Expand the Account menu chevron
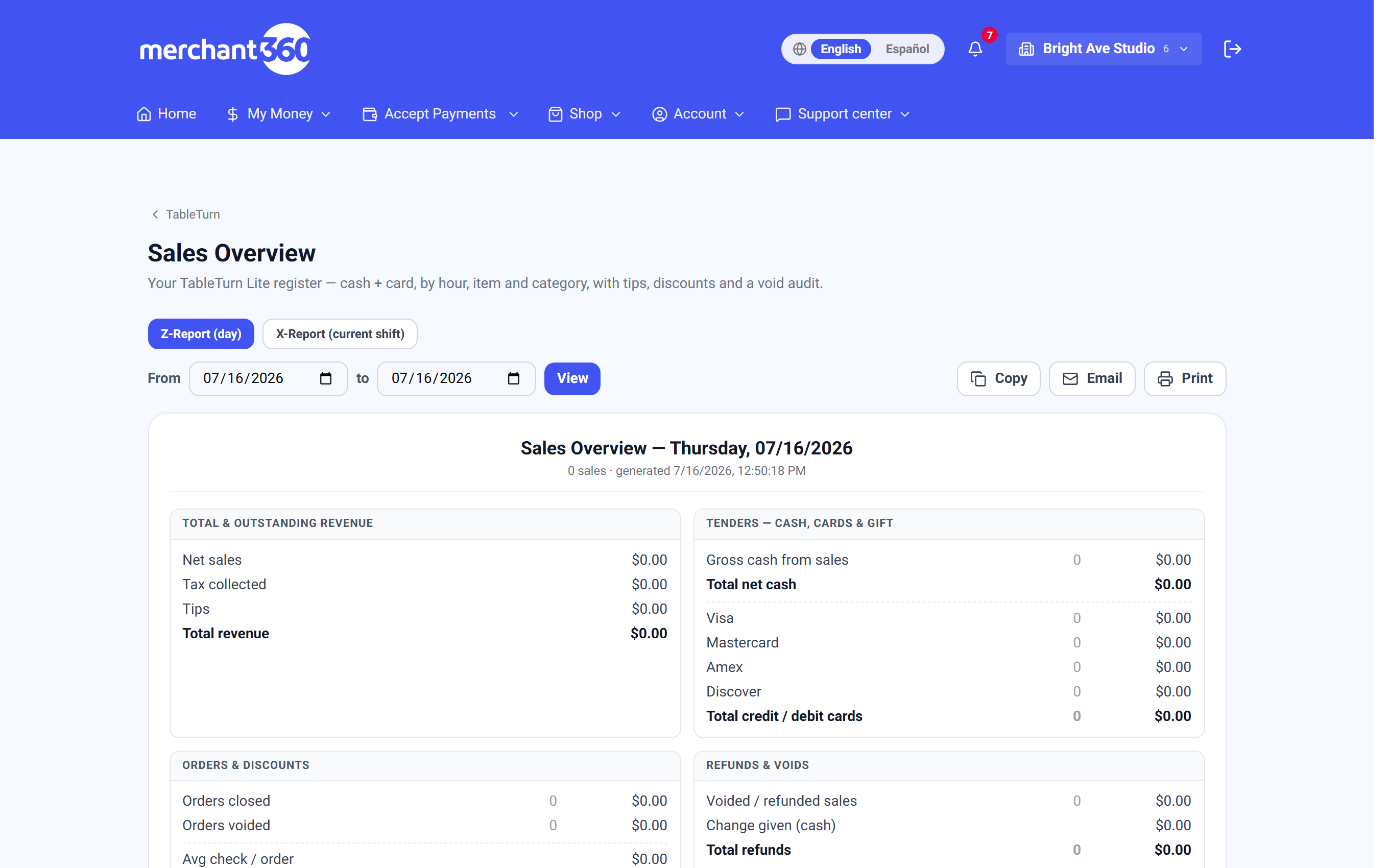1389x868 pixels. click(x=739, y=115)
